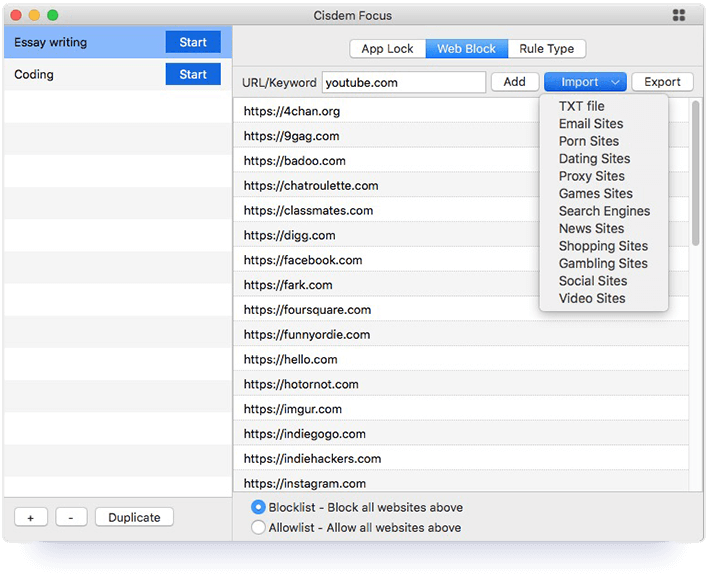Import Social Sites list
708x581 pixels.
[x=593, y=281]
